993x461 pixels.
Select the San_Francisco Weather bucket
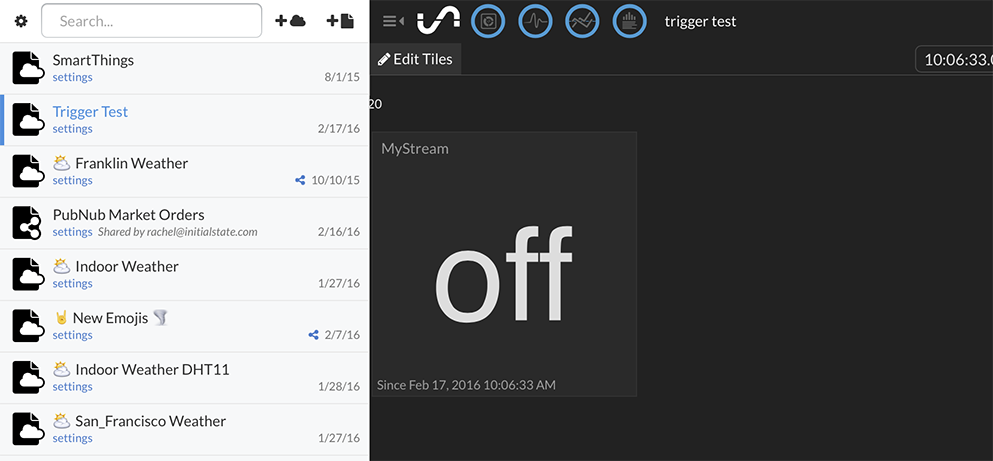150,421
